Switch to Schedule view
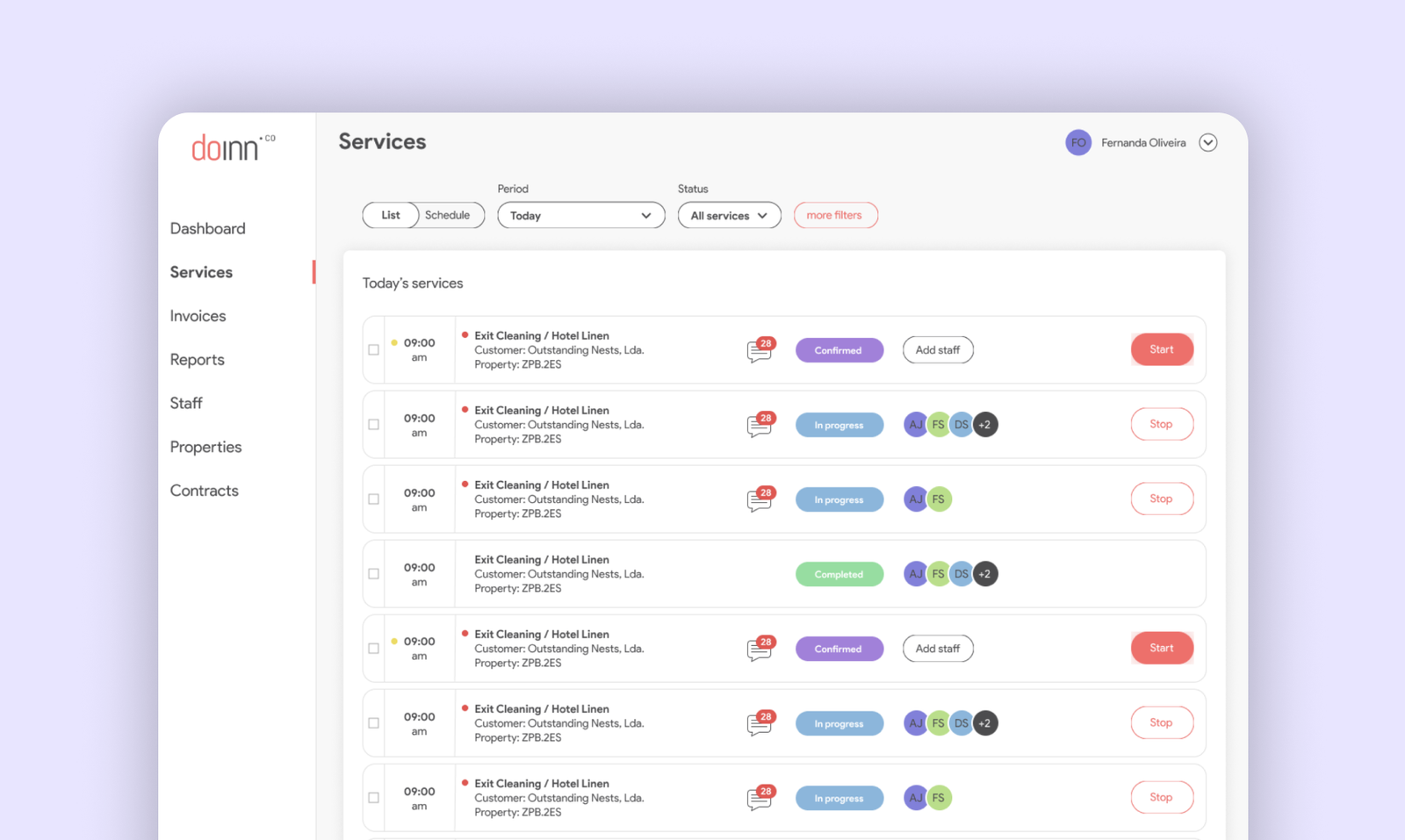Viewport: 1405px width, 840px height. click(x=448, y=215)
